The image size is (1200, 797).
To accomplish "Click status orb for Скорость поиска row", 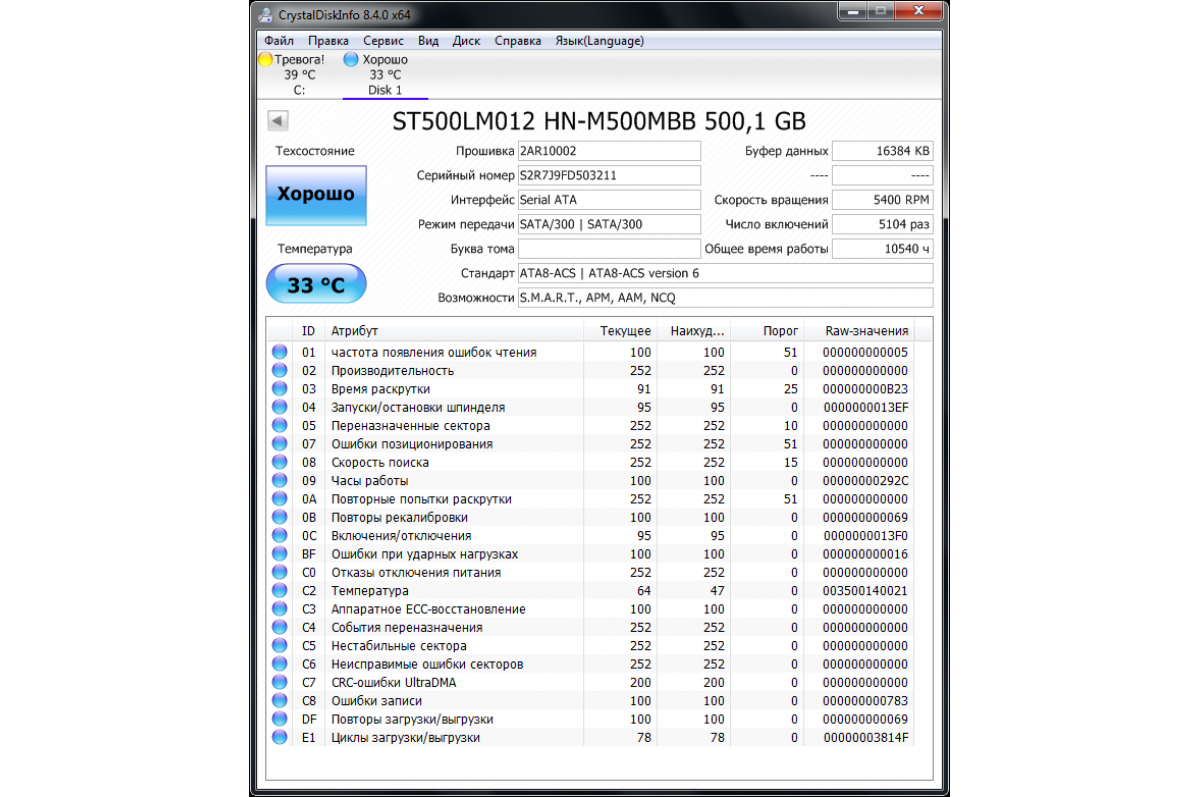I will [x=279, y=462].
